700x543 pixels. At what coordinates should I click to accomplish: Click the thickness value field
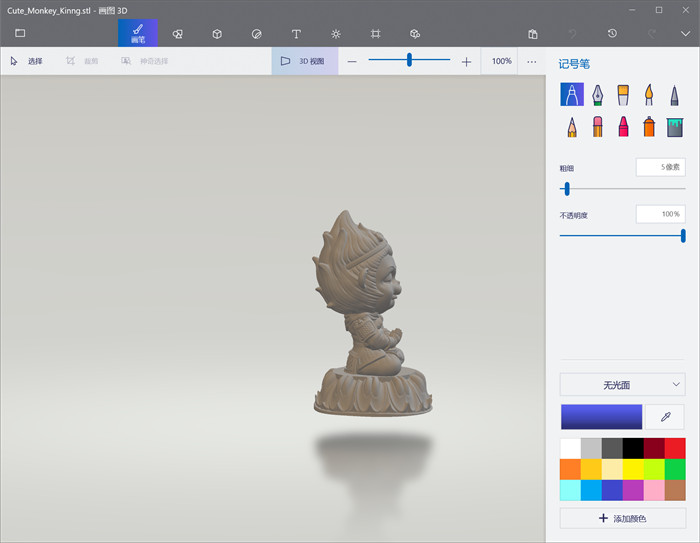click(x=661, y=167)
